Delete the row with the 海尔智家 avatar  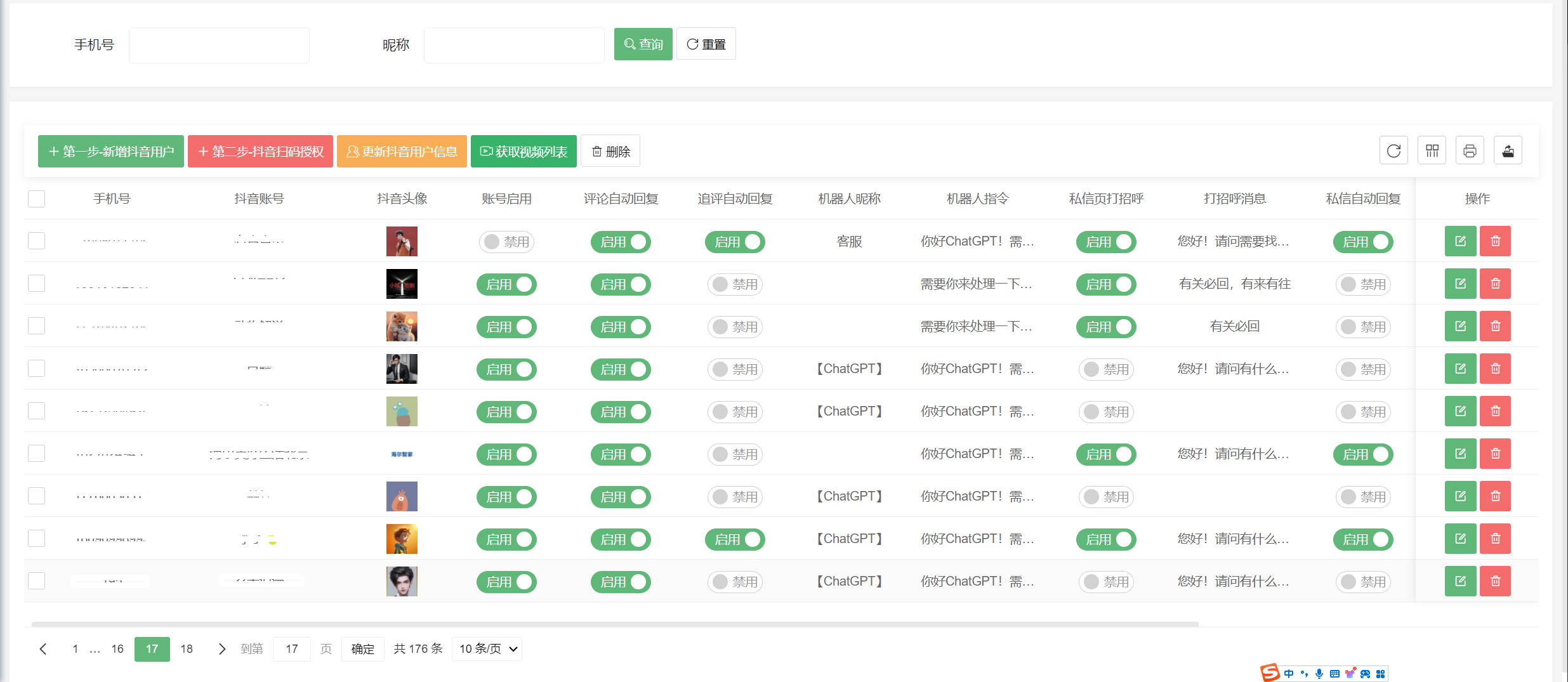coord(1495,454)
